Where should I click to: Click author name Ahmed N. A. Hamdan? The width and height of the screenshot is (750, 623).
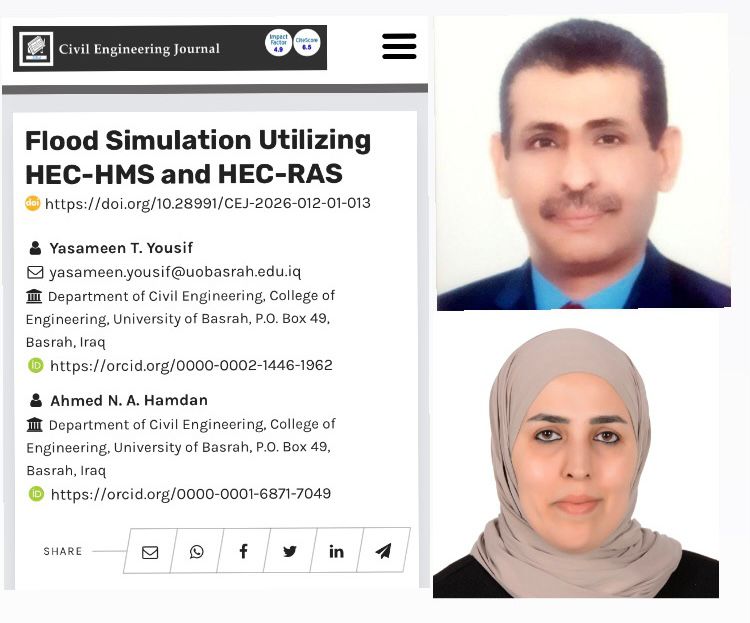point(131,400)
